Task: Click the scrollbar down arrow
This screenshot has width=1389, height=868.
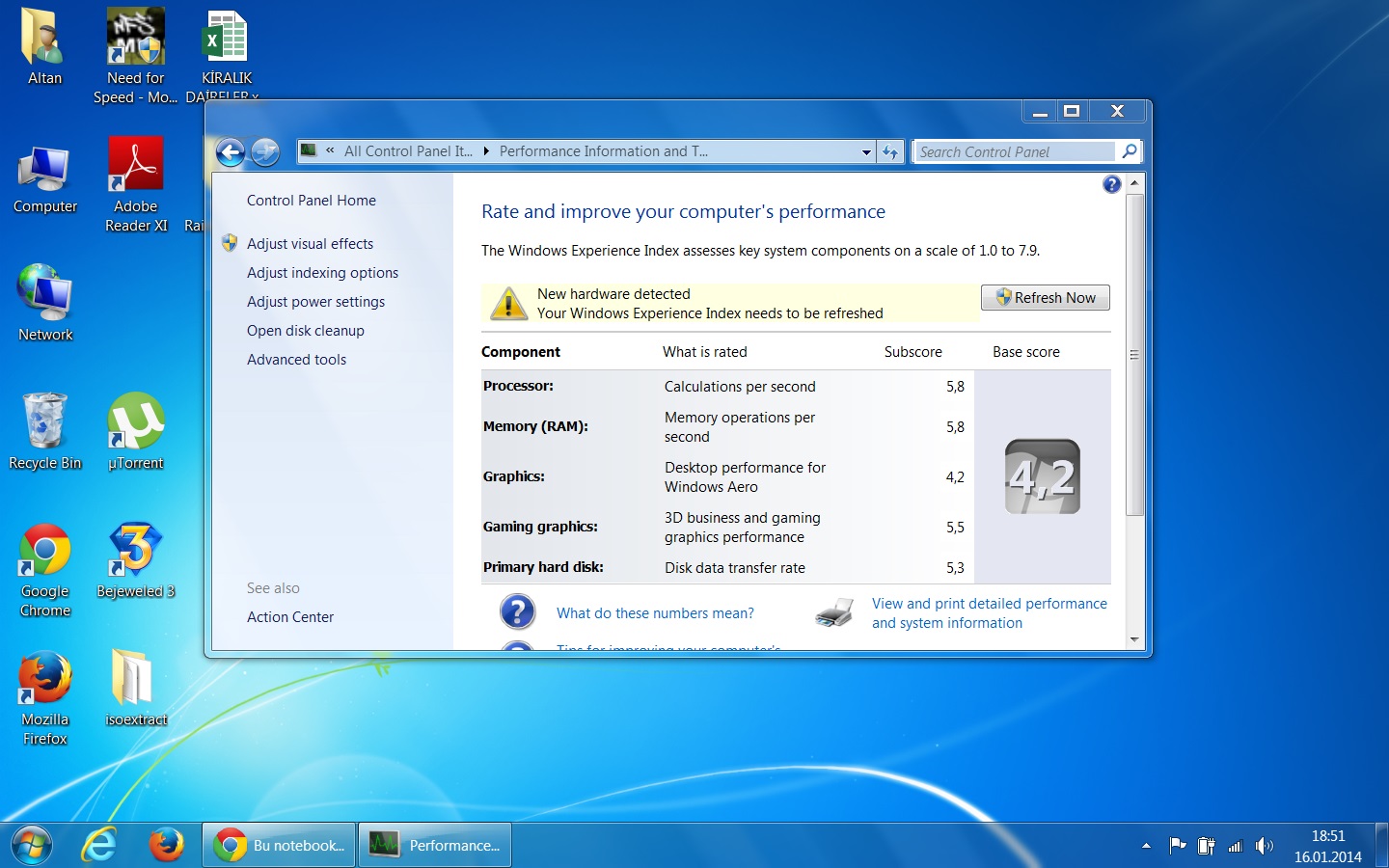Action: (x=1134, y=639)
